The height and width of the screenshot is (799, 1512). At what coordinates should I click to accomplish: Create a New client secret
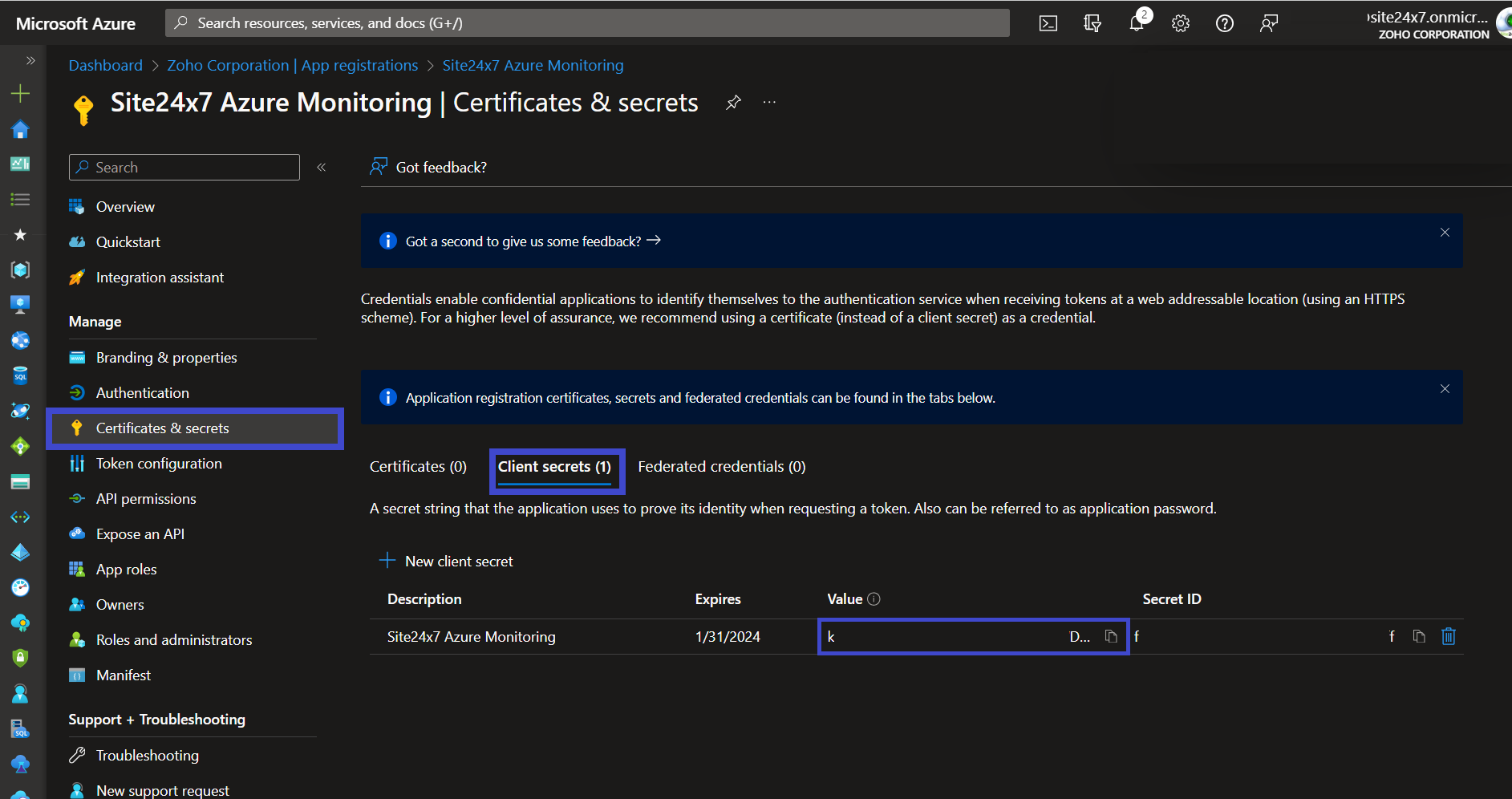(x=447, y=561)
